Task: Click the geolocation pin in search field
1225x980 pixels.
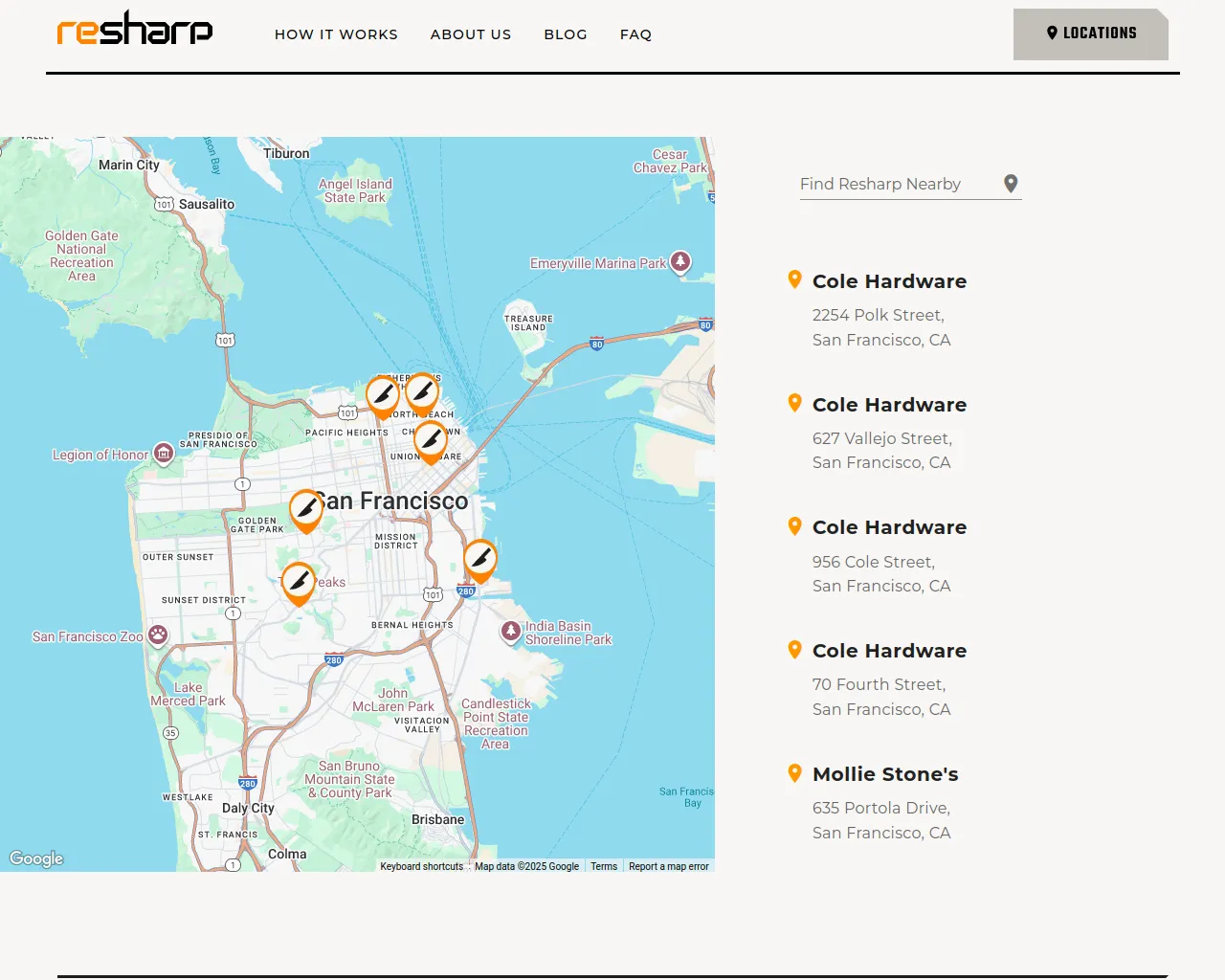Action: click(1011, 184)
